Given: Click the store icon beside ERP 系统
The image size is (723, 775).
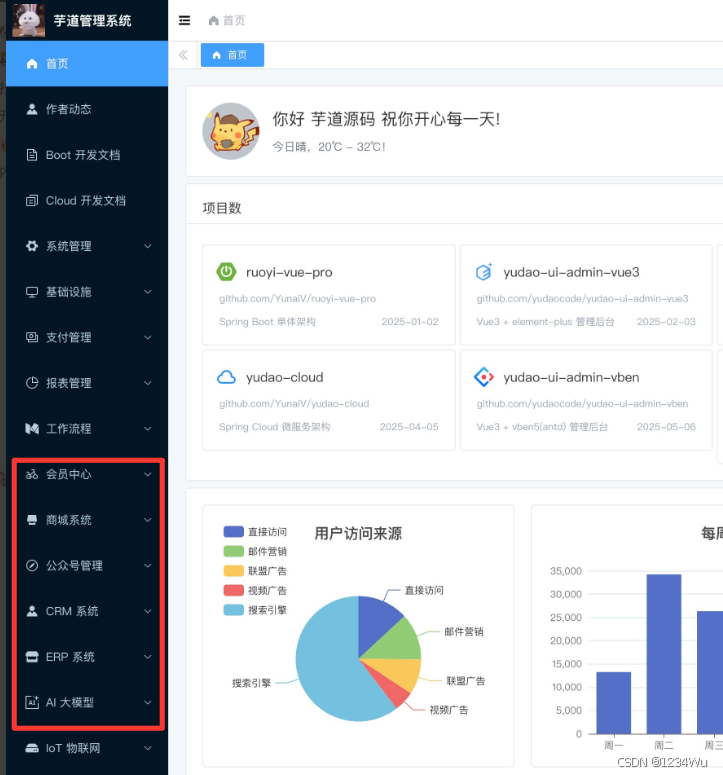Looking at the screenshot, I should (32, 657).
